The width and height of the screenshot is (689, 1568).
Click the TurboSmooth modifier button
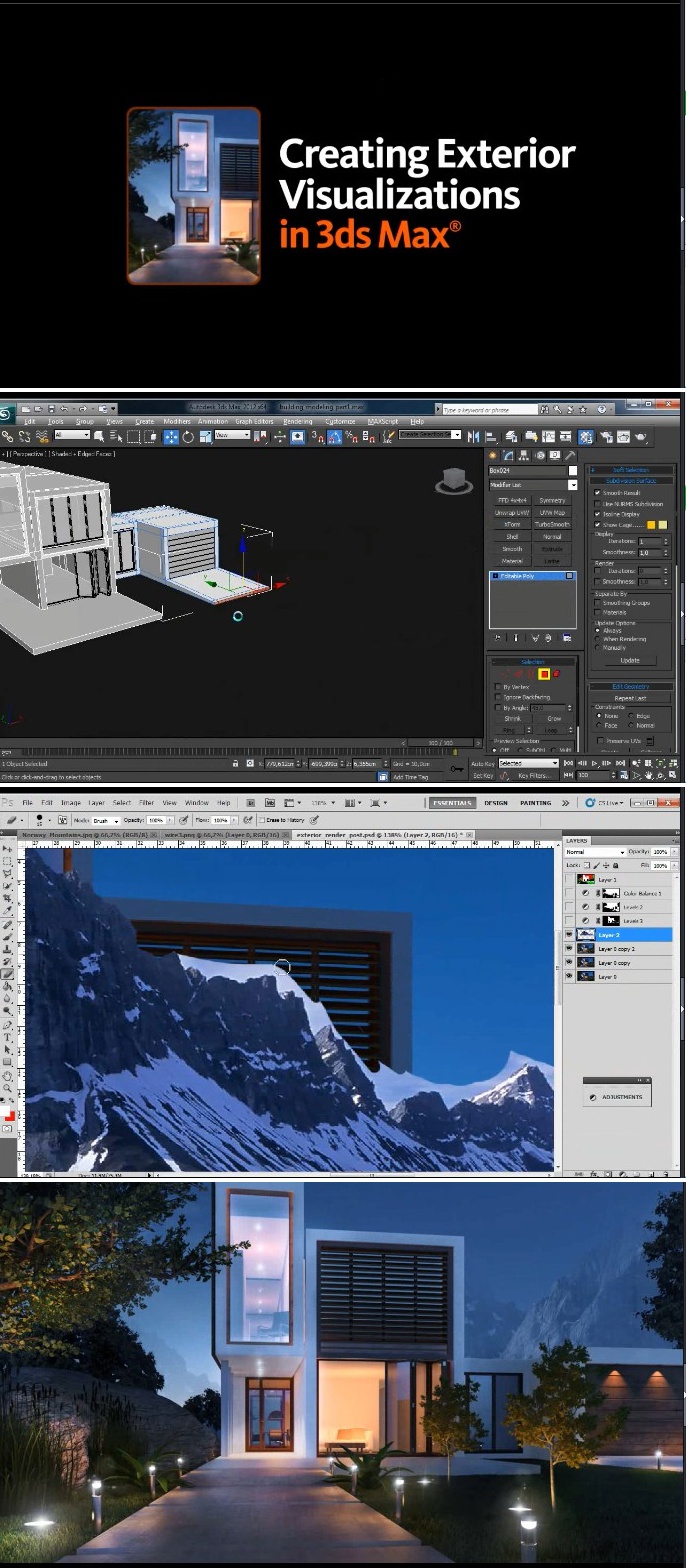[551, 524]
